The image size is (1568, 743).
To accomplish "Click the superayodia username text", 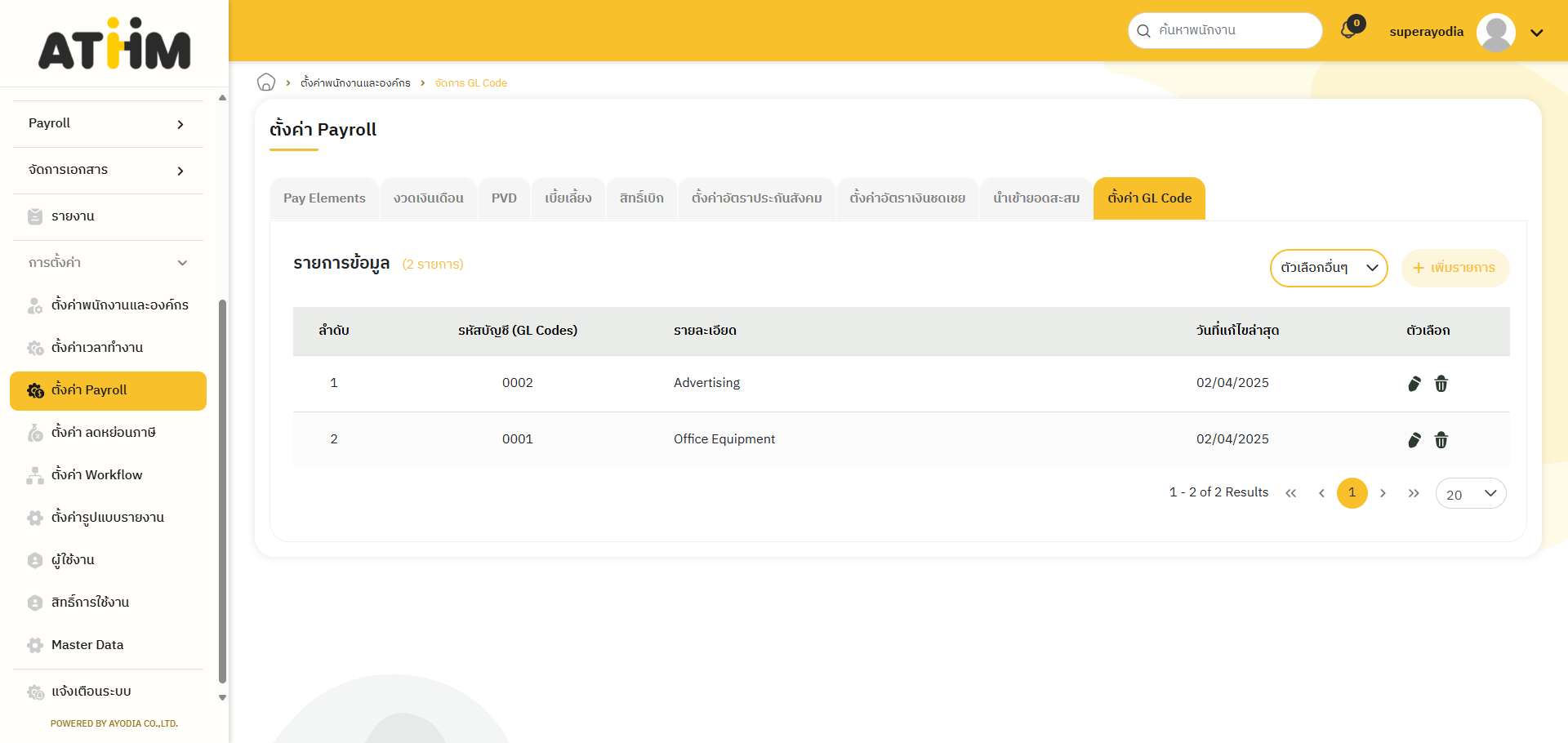I will 1427,33.
